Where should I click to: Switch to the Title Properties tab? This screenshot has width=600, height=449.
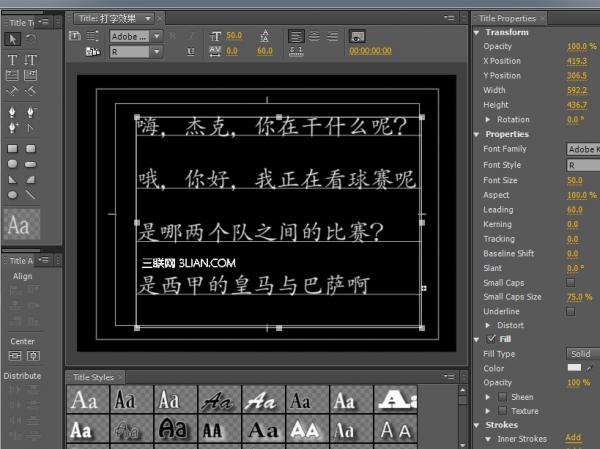pyautogui.click(x=507, y=18)
